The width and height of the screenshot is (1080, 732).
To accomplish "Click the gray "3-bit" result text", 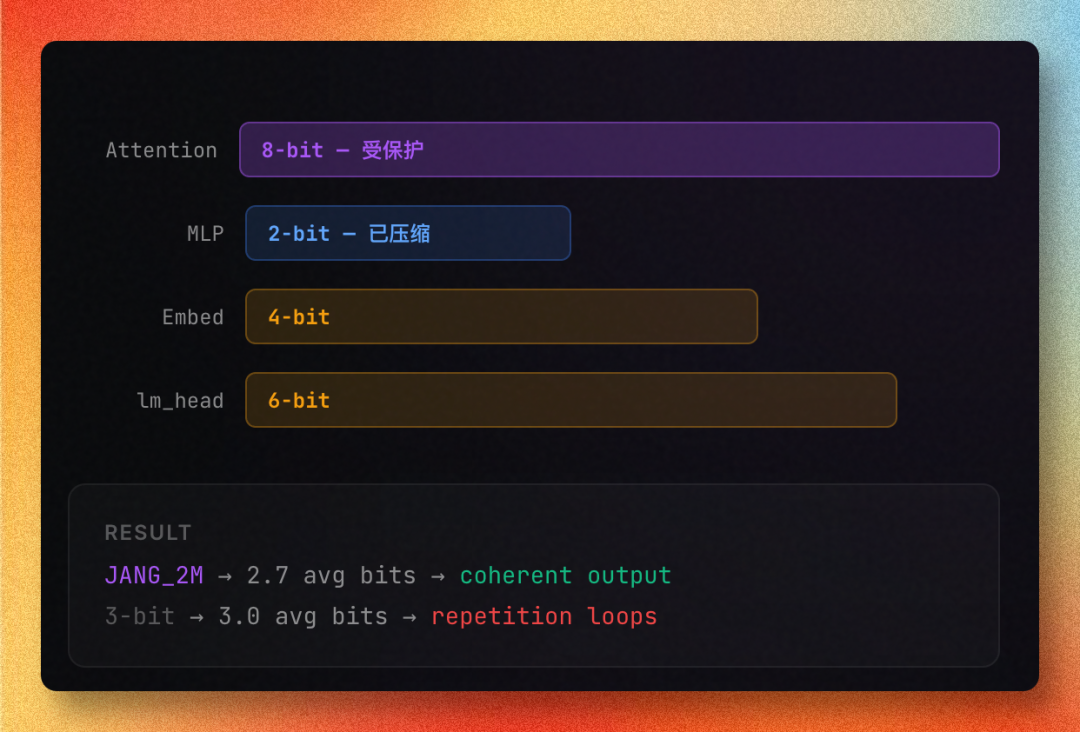I will [x=140, y=616].
